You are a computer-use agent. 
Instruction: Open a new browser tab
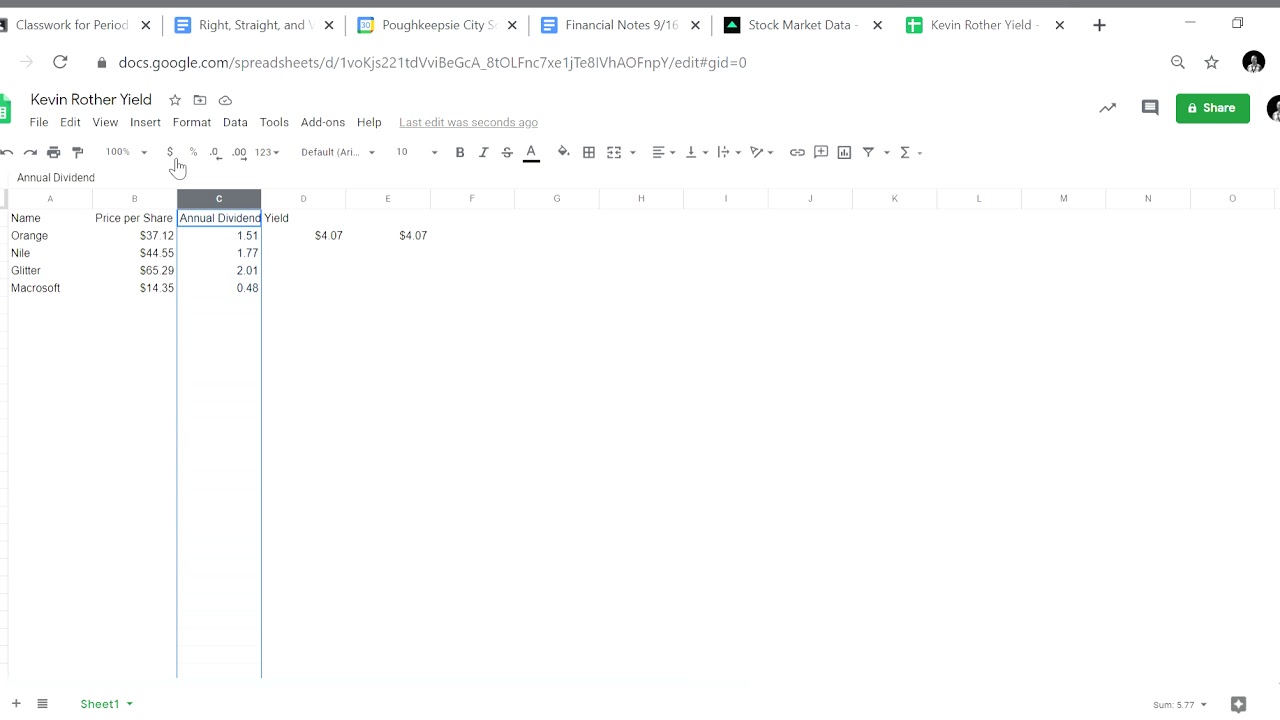click(x=1099, y=25)
